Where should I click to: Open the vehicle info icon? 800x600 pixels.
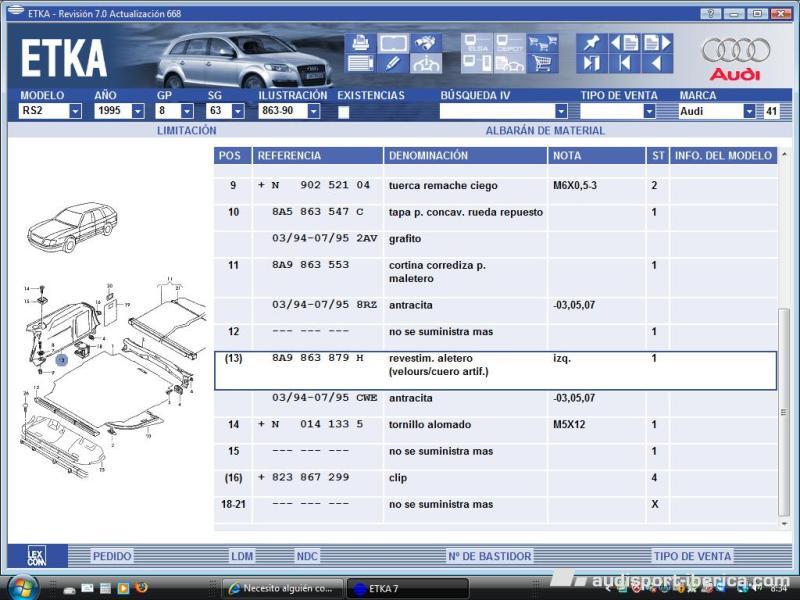click(x=426, y=63)
